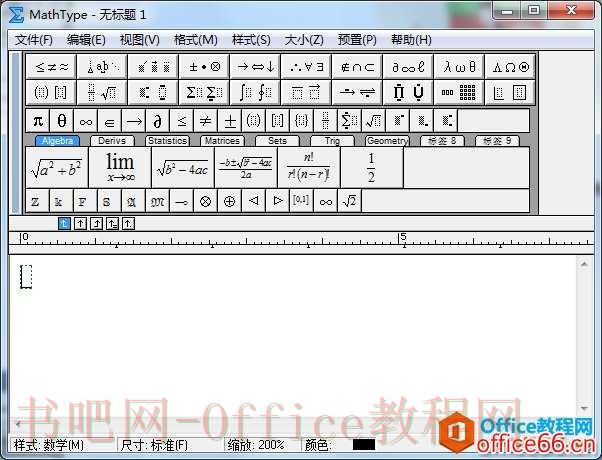
Task: Switch to the Derivs tab
Action: click(112, 141)
